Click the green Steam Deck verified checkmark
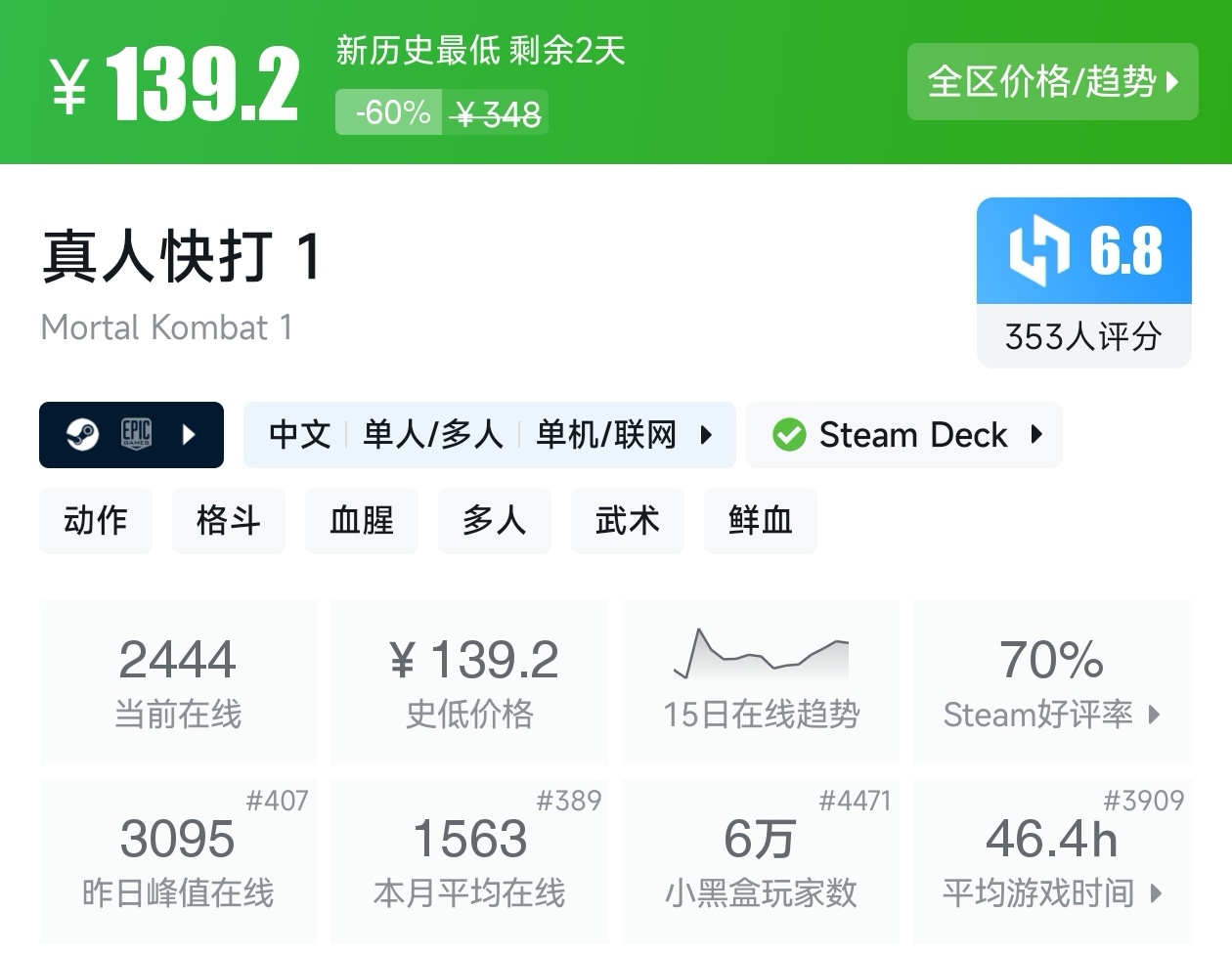The image size is (1232, 955). [789, 434]
